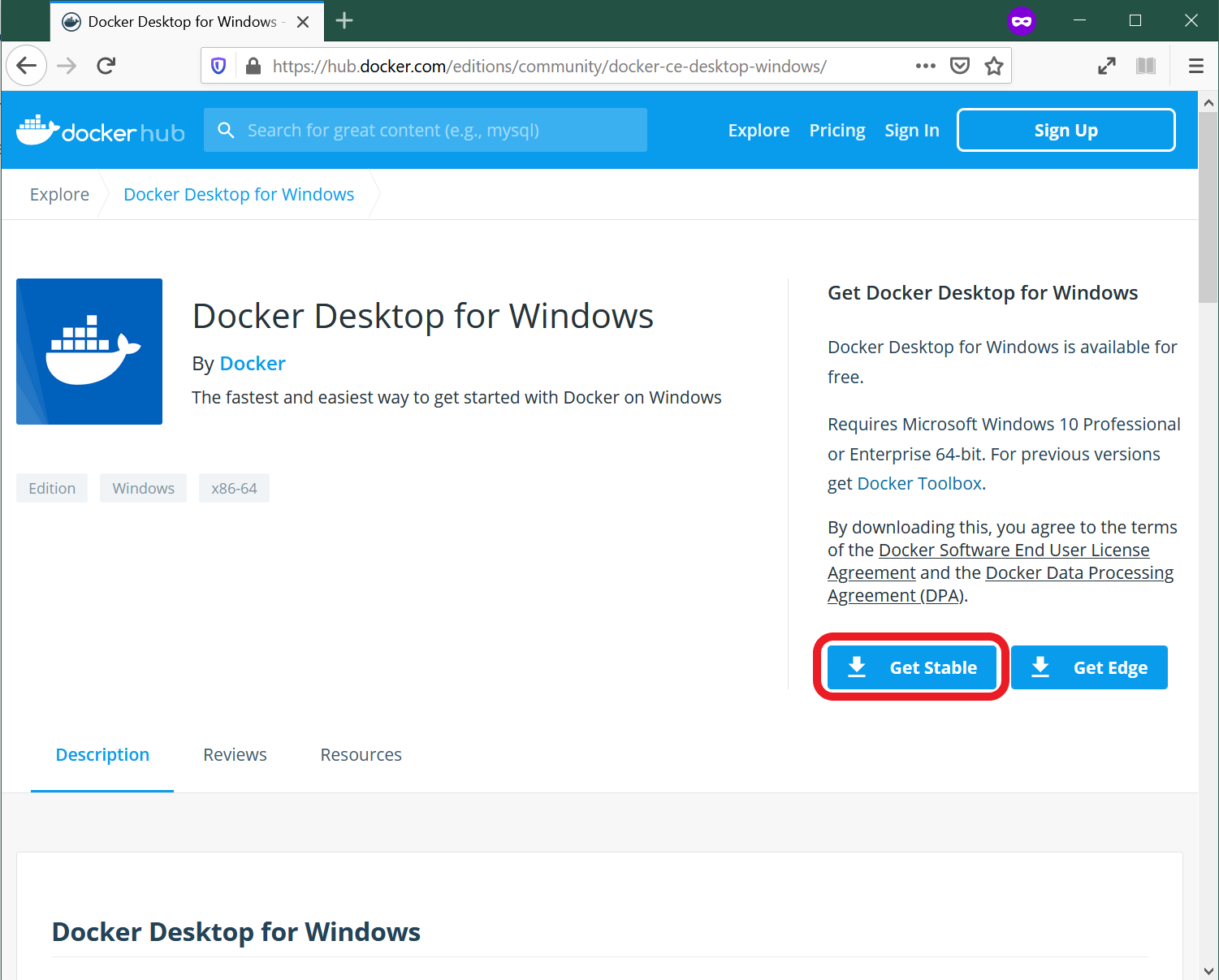Click the private browsing mask icon
1219x980 pixels.
pos(1022,21)
